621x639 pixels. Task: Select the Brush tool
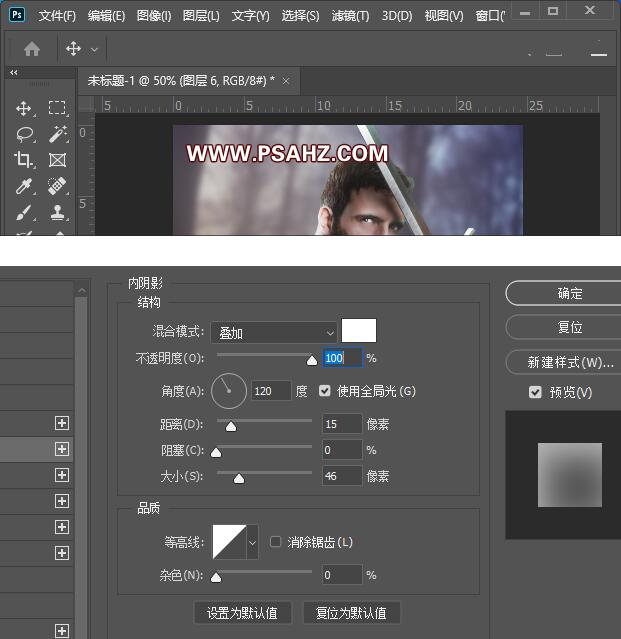point(24,213)
